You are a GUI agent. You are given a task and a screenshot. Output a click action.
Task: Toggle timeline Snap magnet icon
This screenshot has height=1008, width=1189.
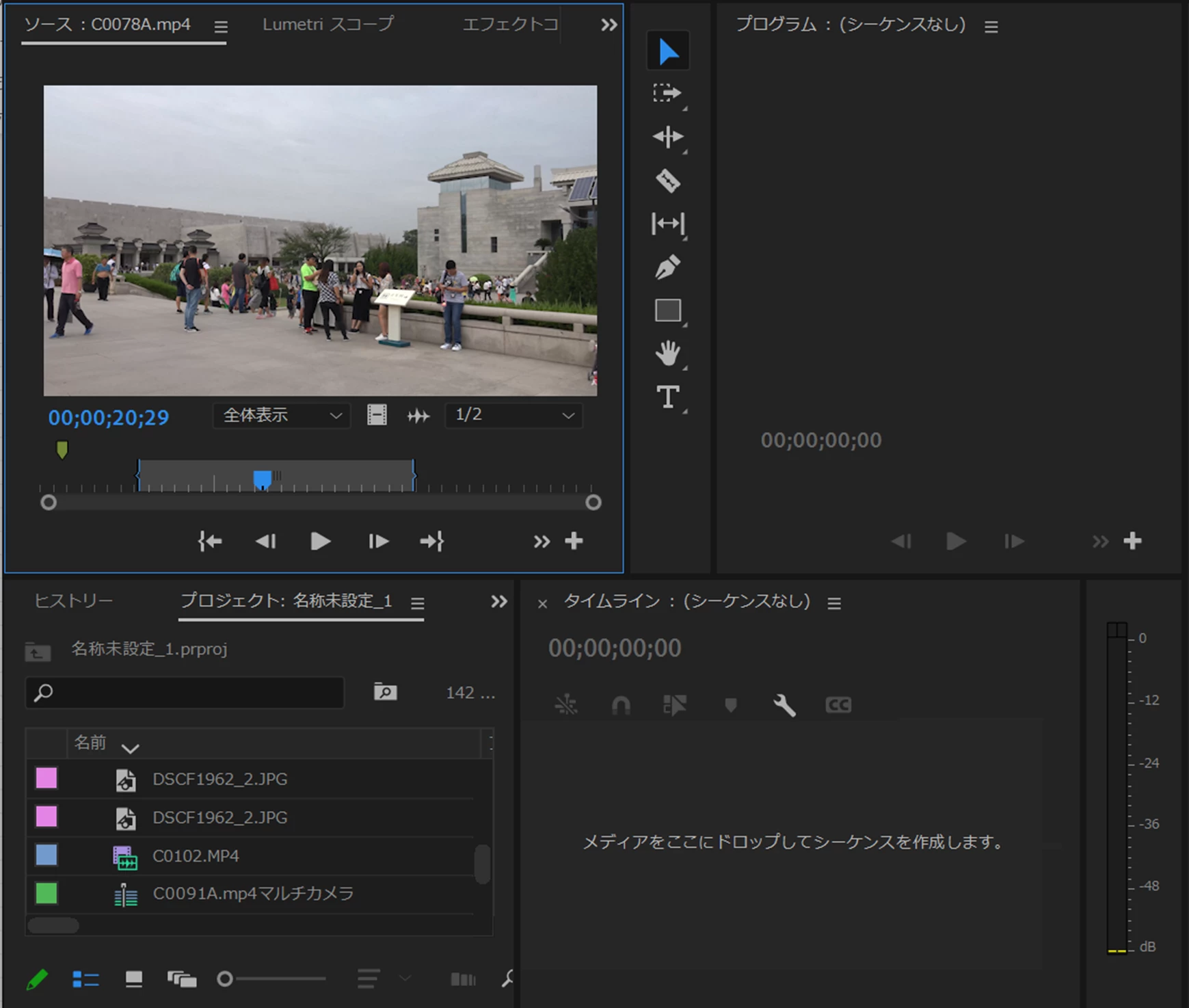(x=621, y=705)
